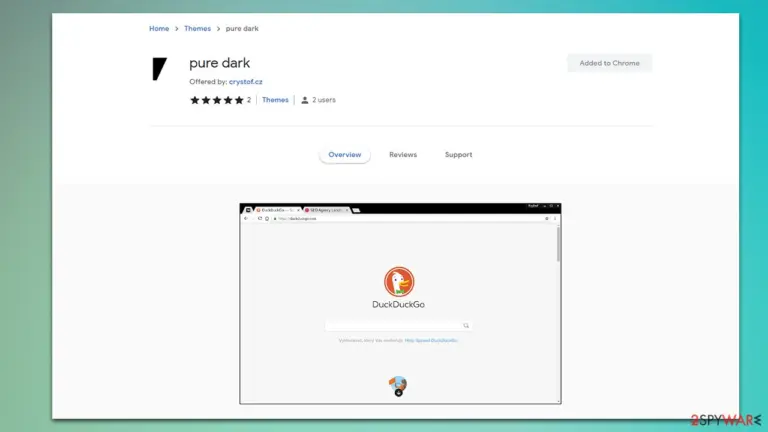This screenshot has height=432, width=768.
Task: Click the 2SPYWARE watermark logo
Action: click(725, 420)
